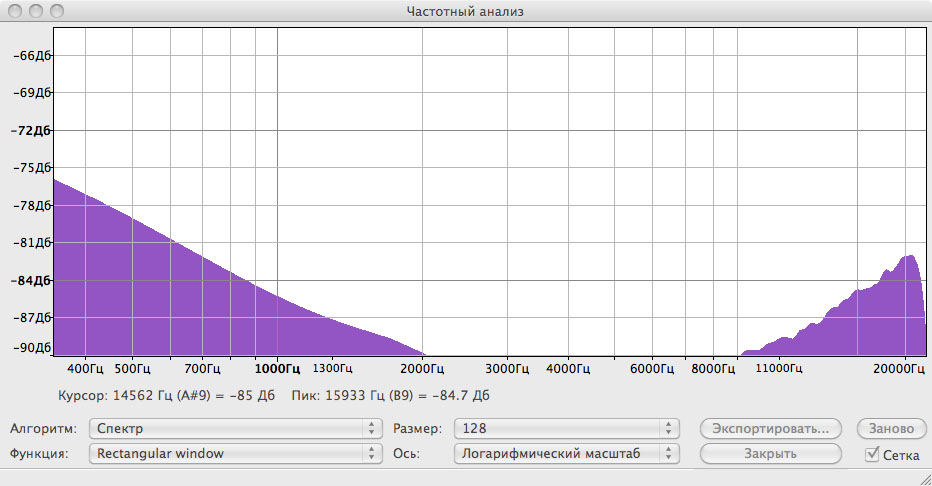Viewport: 932px width, 486px height.
Task: Click the −72Дб label on the level axis
Action: [30, 131]
